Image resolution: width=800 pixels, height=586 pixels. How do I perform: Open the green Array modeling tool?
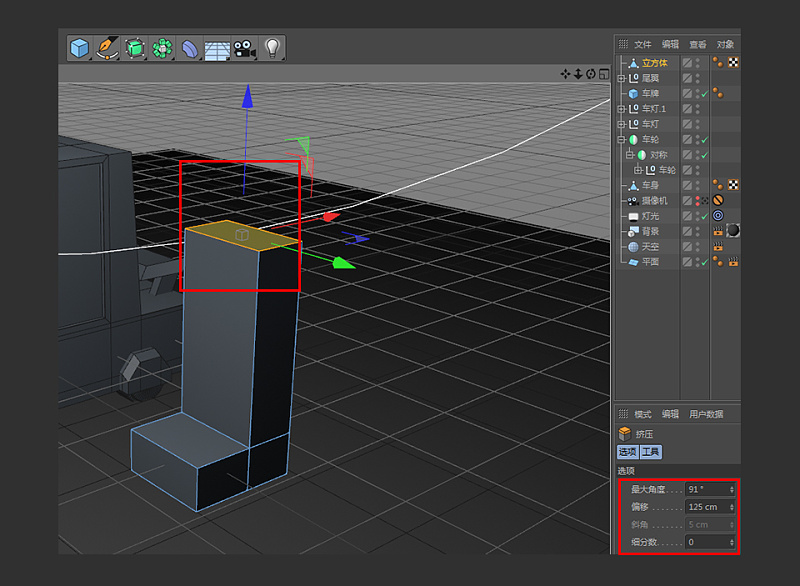click(162, 48)
